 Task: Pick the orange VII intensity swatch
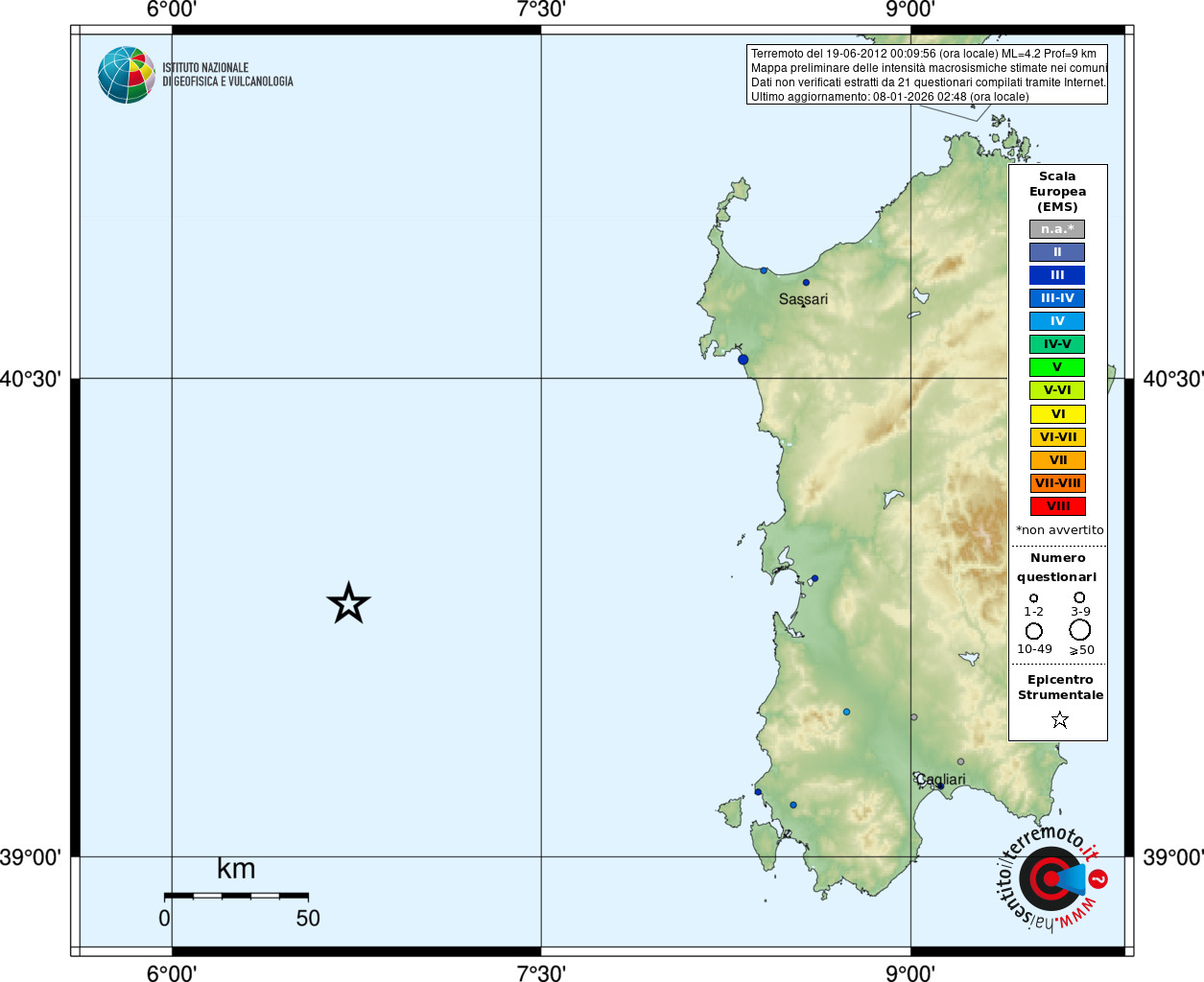1057,460
